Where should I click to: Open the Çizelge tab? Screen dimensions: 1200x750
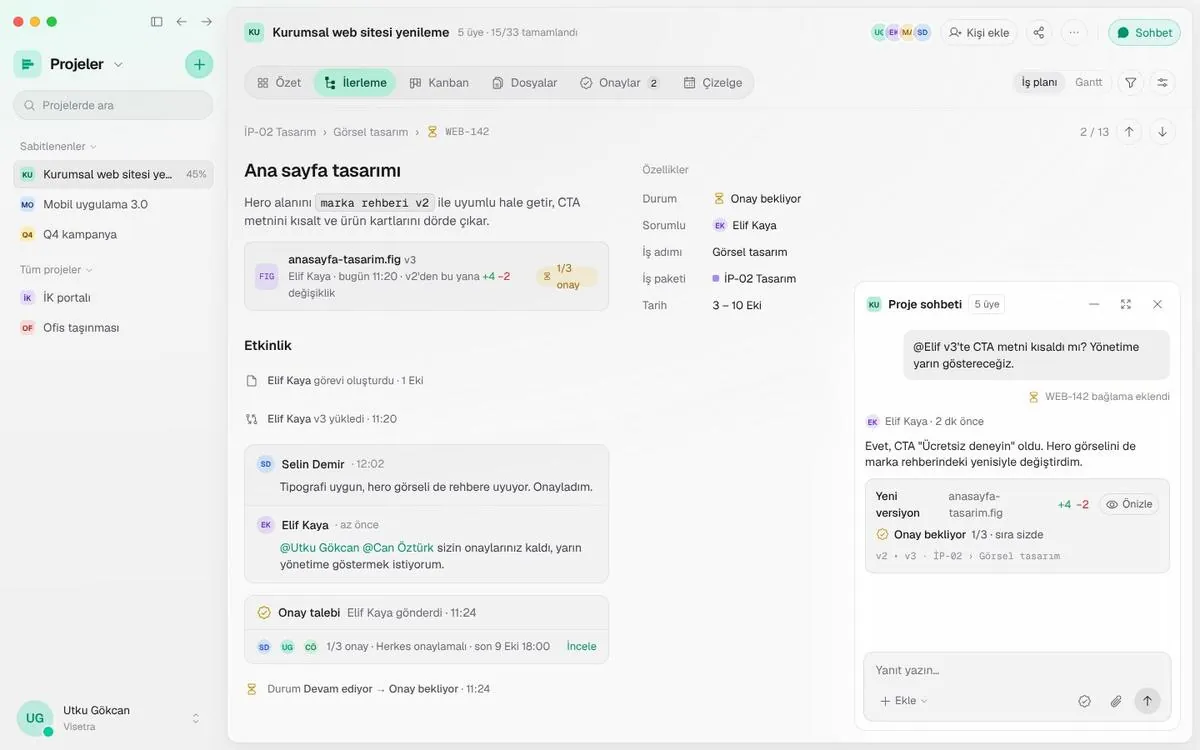click(x=713, y=83)
